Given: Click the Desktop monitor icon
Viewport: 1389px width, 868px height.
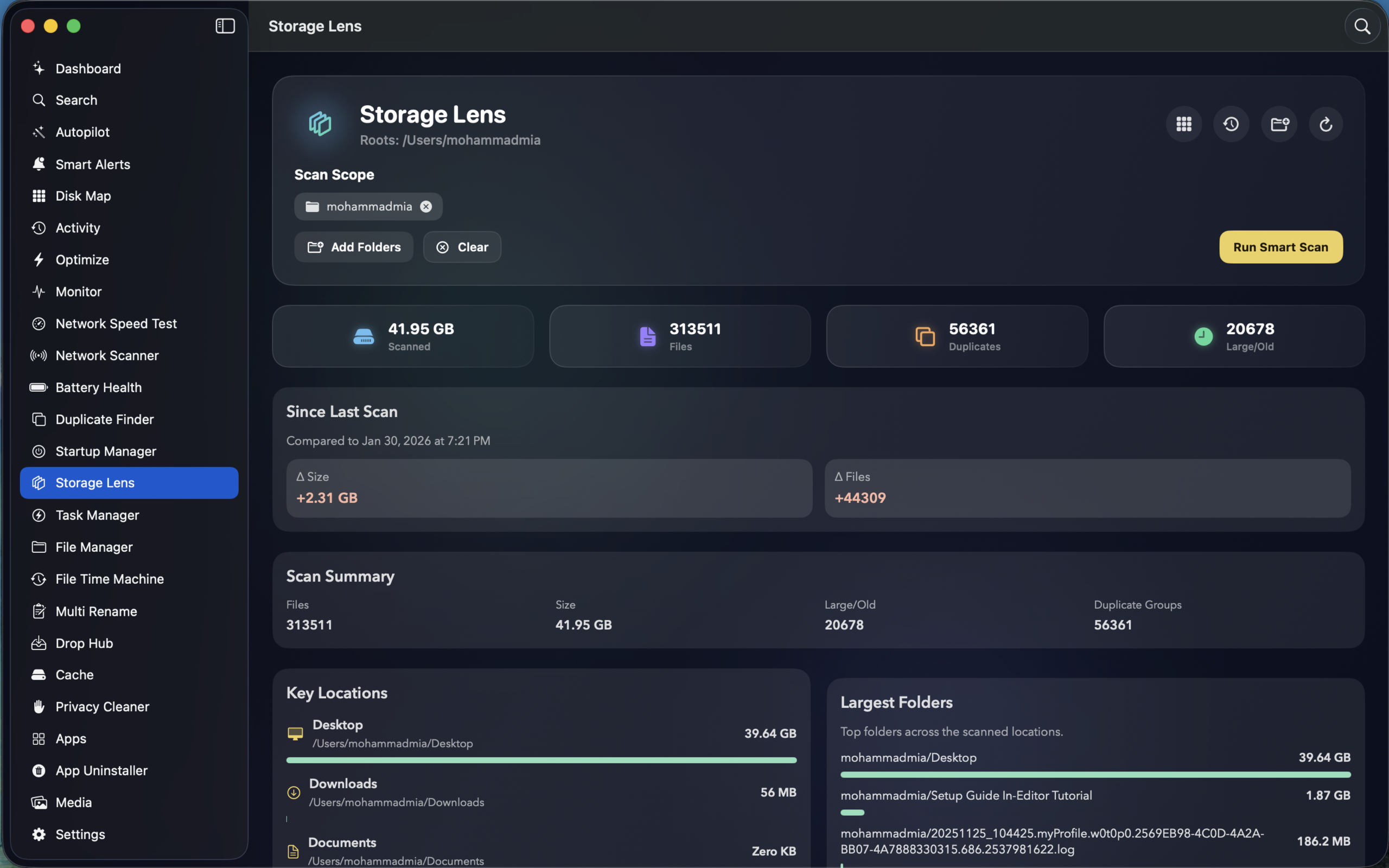Looking at the screenshot, I should [295, 733].
